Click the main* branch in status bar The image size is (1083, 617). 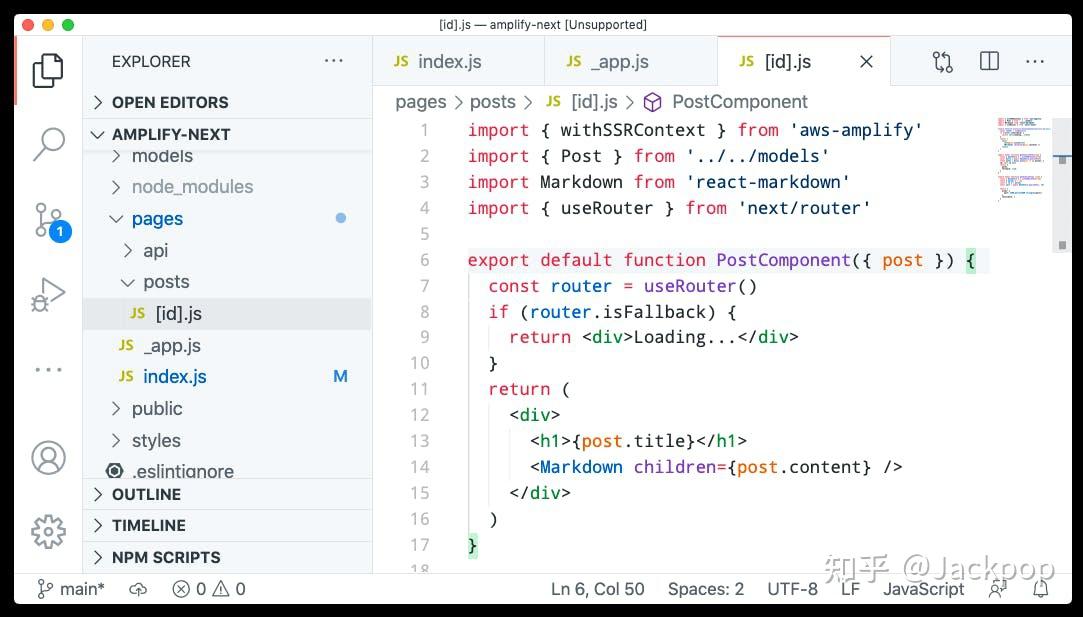[x=71, y=589]
